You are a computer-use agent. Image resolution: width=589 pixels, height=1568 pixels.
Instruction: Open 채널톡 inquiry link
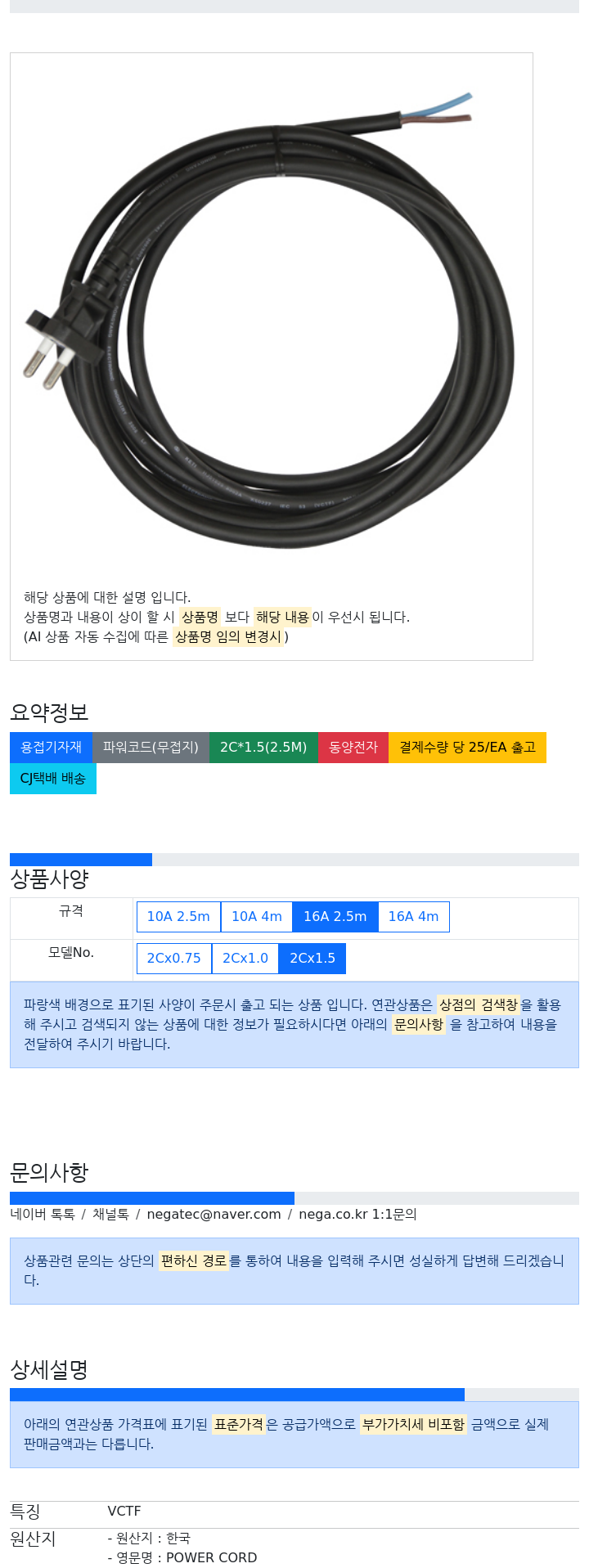tap(110, 1215)
